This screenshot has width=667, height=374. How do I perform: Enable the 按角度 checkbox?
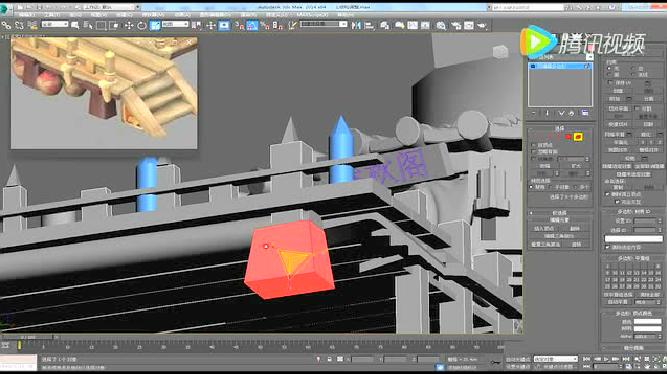(534, 159)
